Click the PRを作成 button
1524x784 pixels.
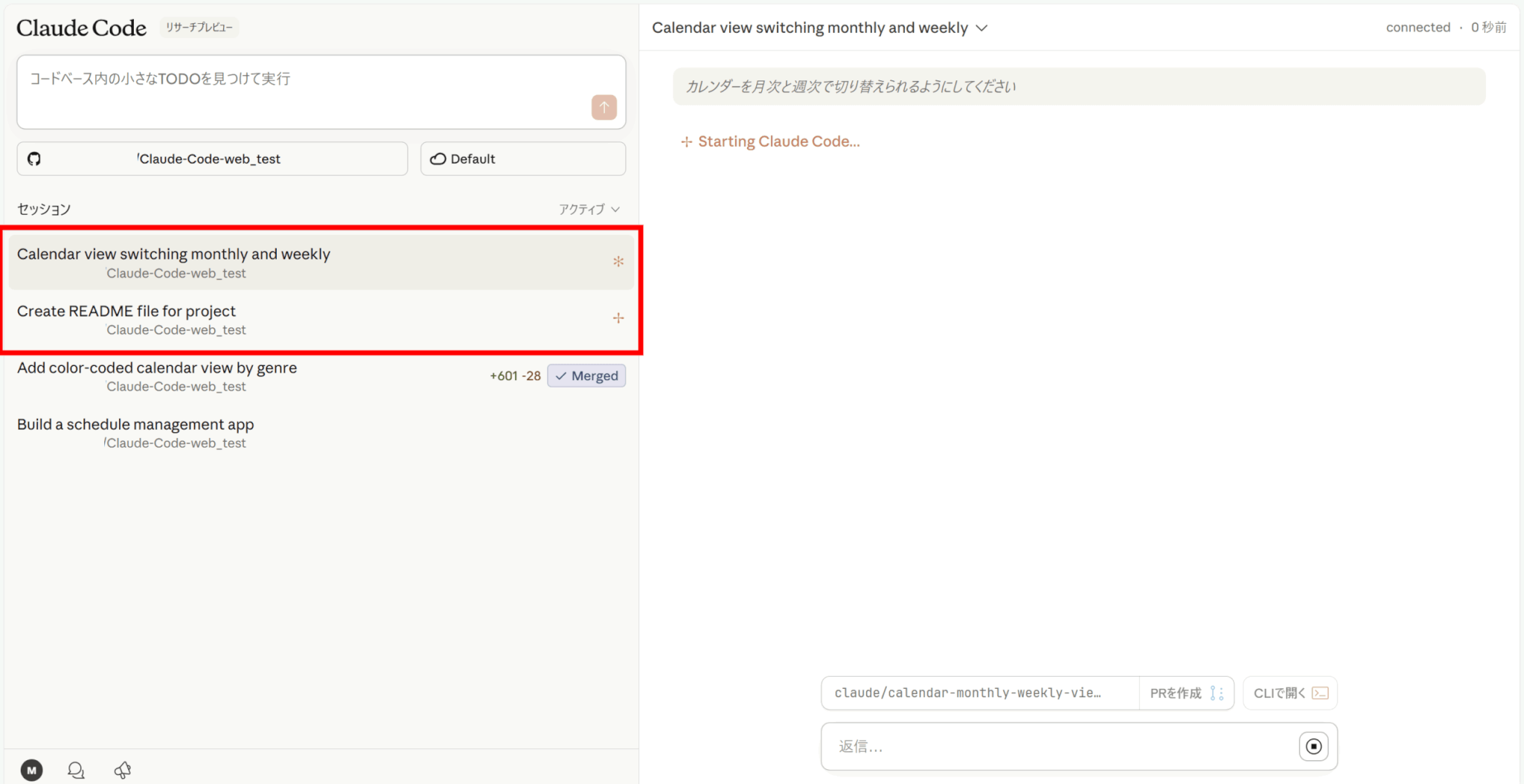(1185, 693)
